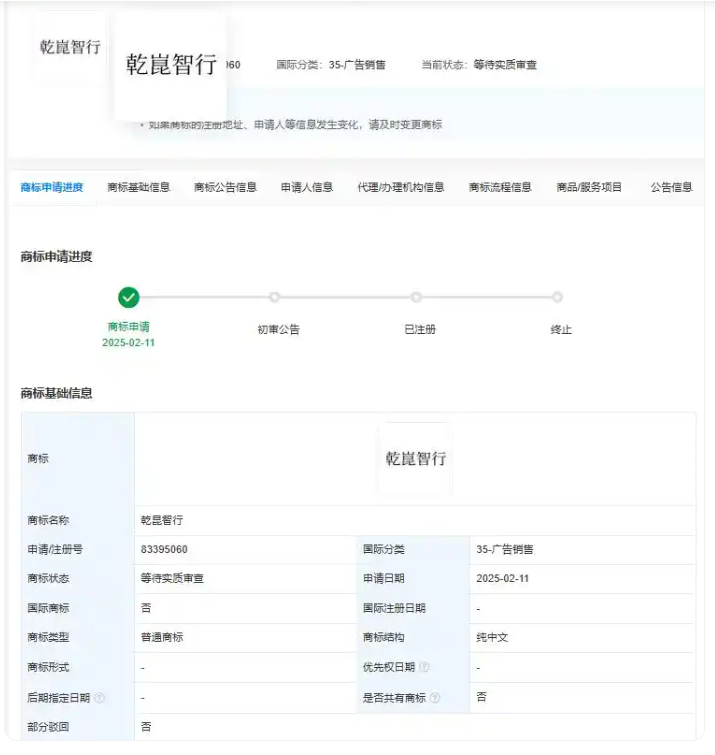The width and height of the screenshot is (715, 755).
Task: Select the 公告信息 tab
Action: click(671, 187)
